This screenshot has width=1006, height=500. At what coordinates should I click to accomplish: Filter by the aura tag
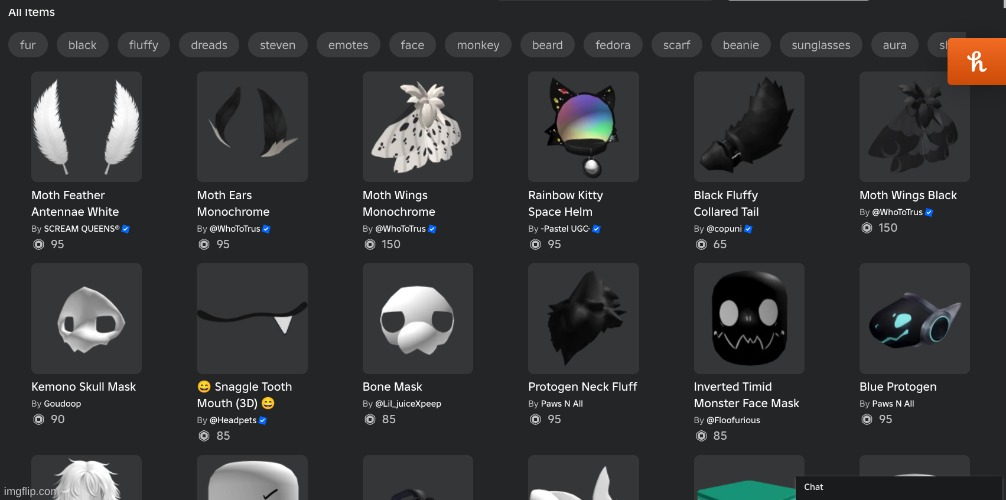tap(894, 45)
